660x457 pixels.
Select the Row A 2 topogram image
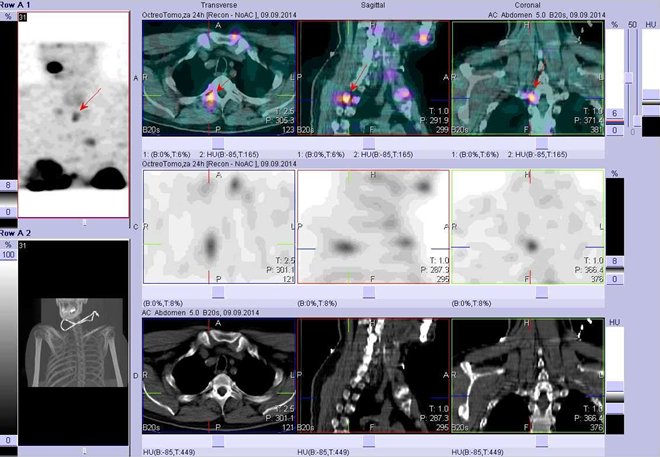(x=73, y=338)
